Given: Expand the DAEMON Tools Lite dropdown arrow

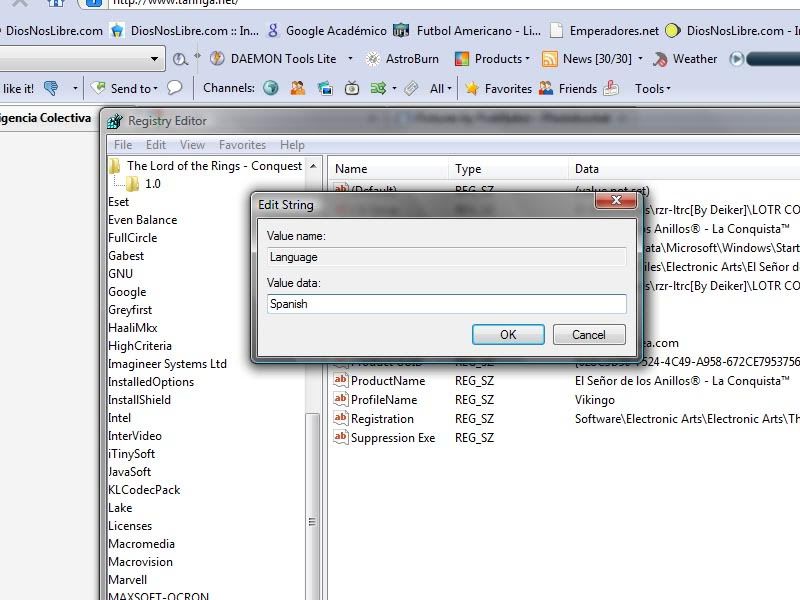Looking at the screenshot, I should 350,59.
